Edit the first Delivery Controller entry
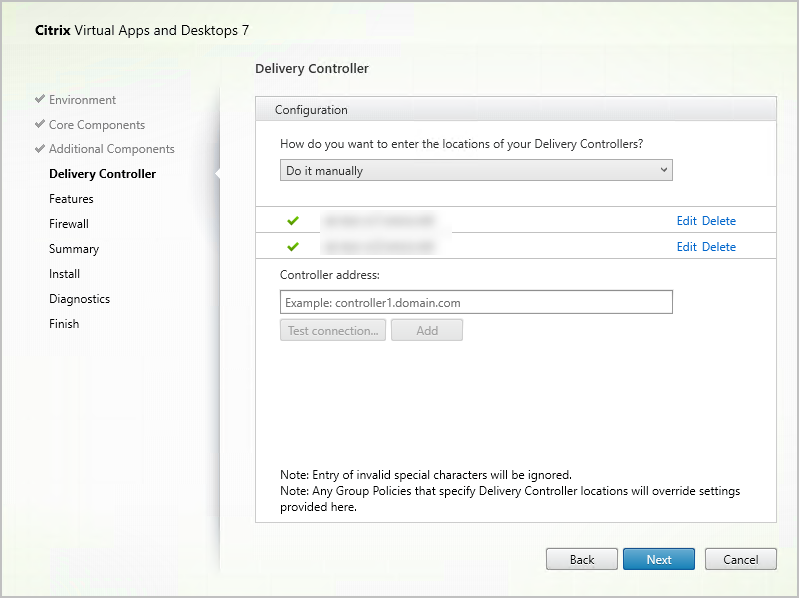 point(686,221)
